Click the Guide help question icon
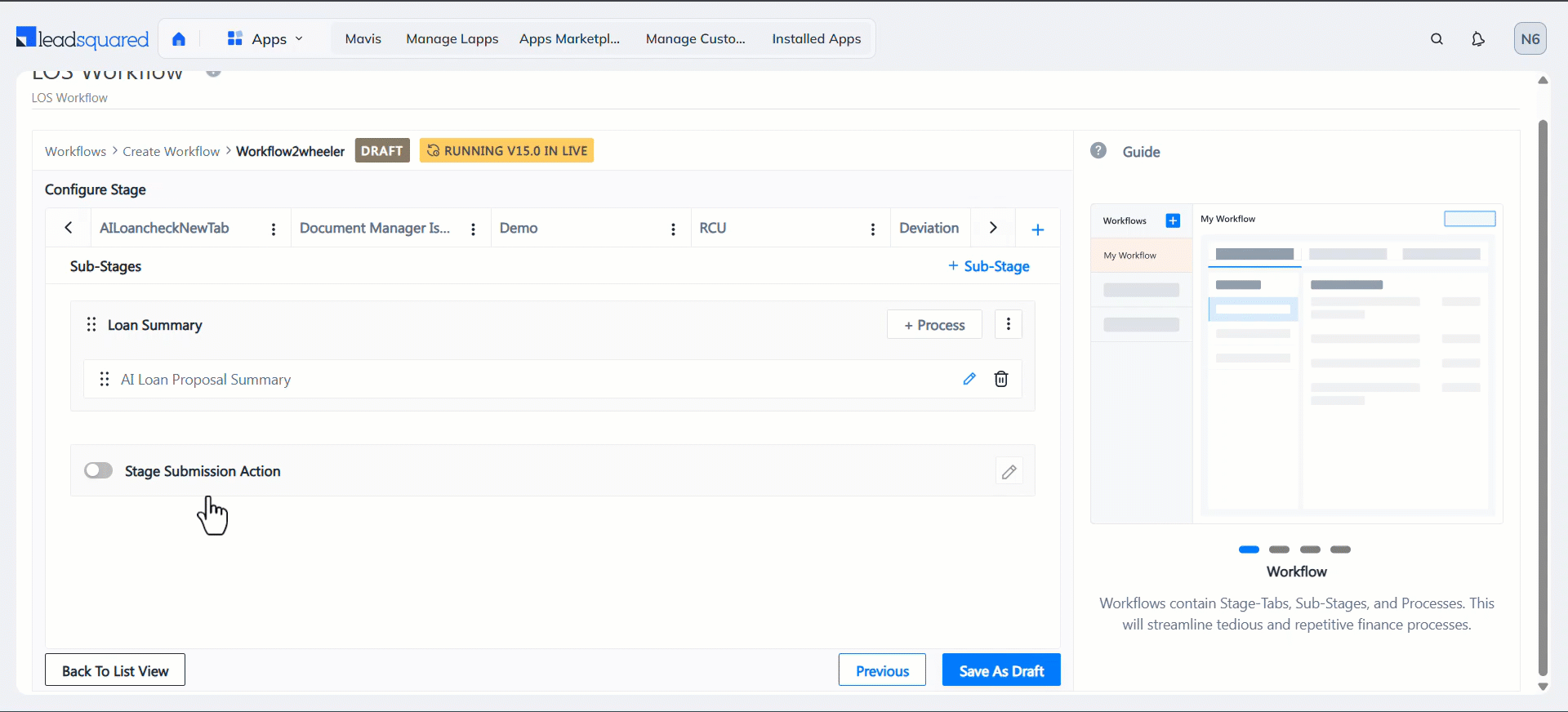This screenshot has width=1568, height=712. [1098, 150]
